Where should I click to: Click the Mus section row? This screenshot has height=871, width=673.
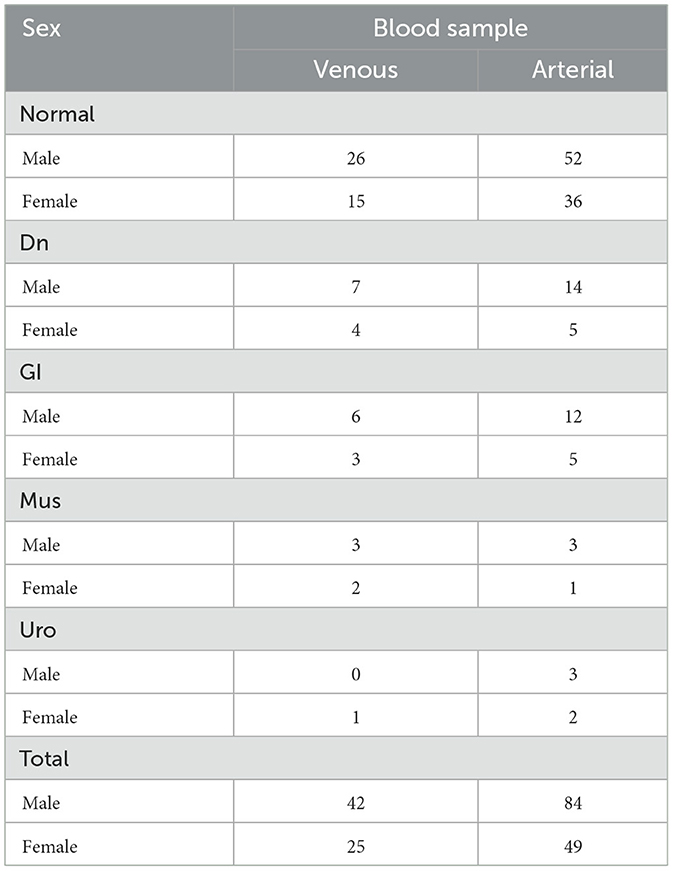point(41,501)
